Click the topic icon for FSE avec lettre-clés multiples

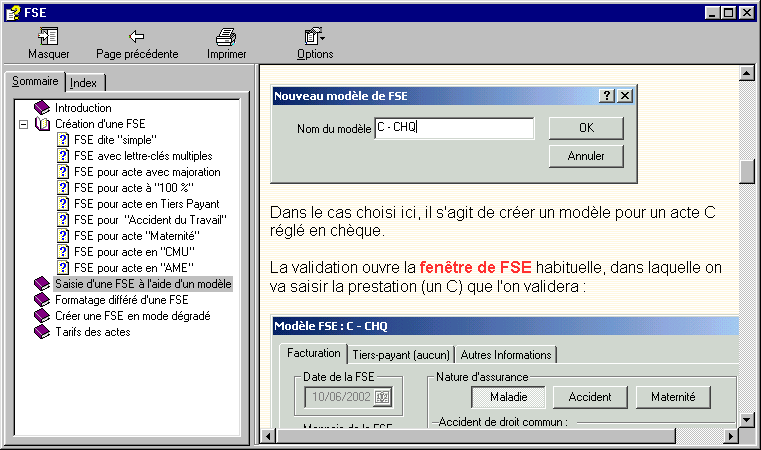[x=63, y=156]
